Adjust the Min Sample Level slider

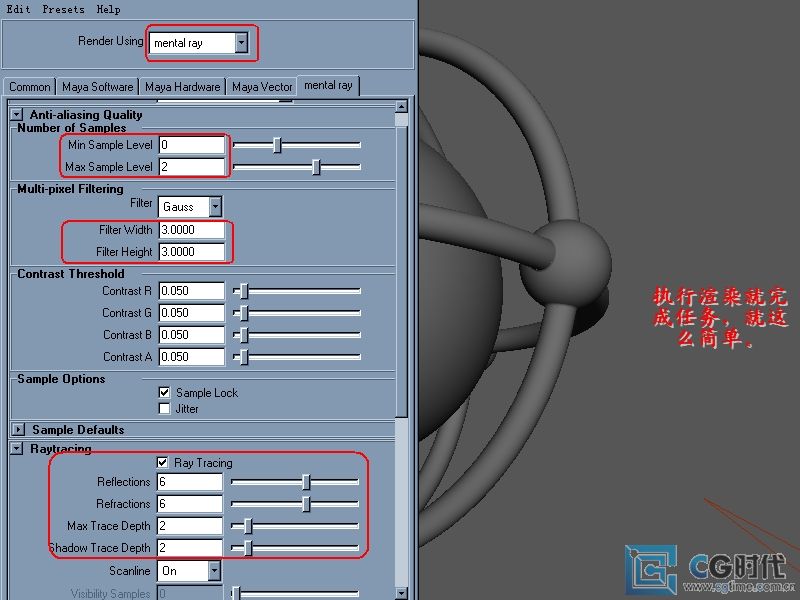(277, 145)
